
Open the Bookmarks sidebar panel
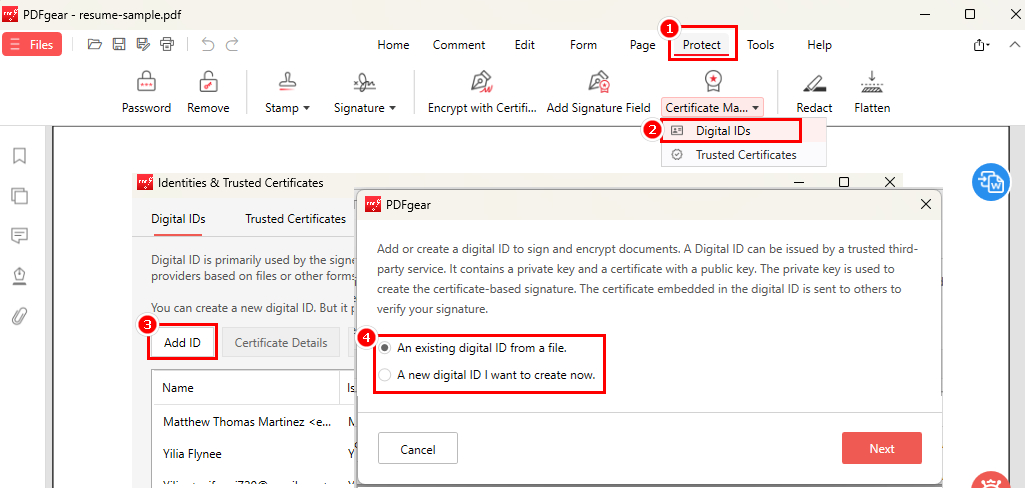20,155
